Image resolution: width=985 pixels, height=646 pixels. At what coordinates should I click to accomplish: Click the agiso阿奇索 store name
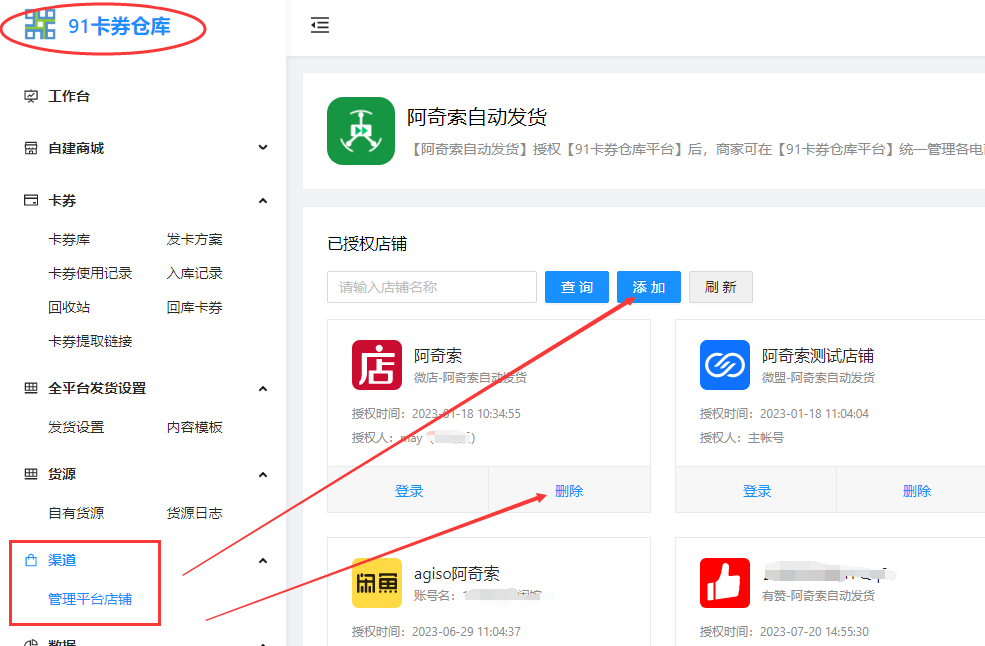click(457, 574)
